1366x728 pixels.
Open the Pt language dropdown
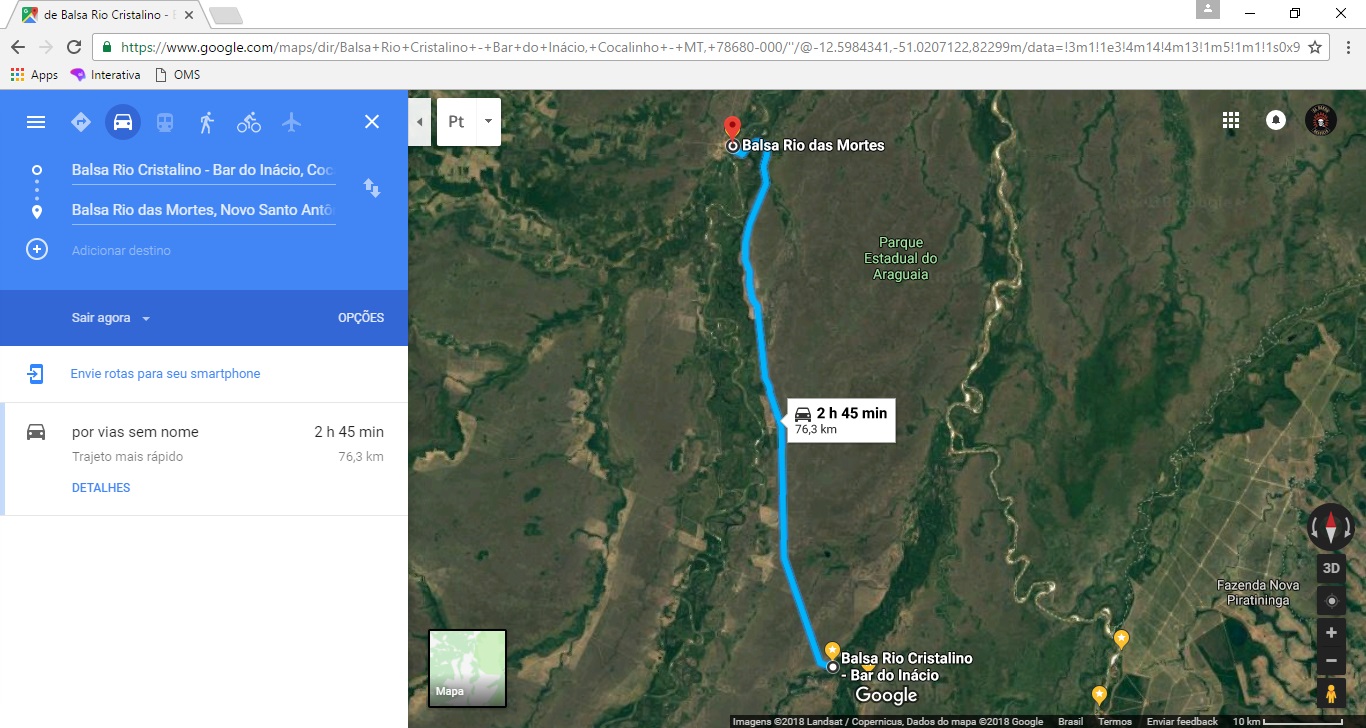[x=469, y=122]
